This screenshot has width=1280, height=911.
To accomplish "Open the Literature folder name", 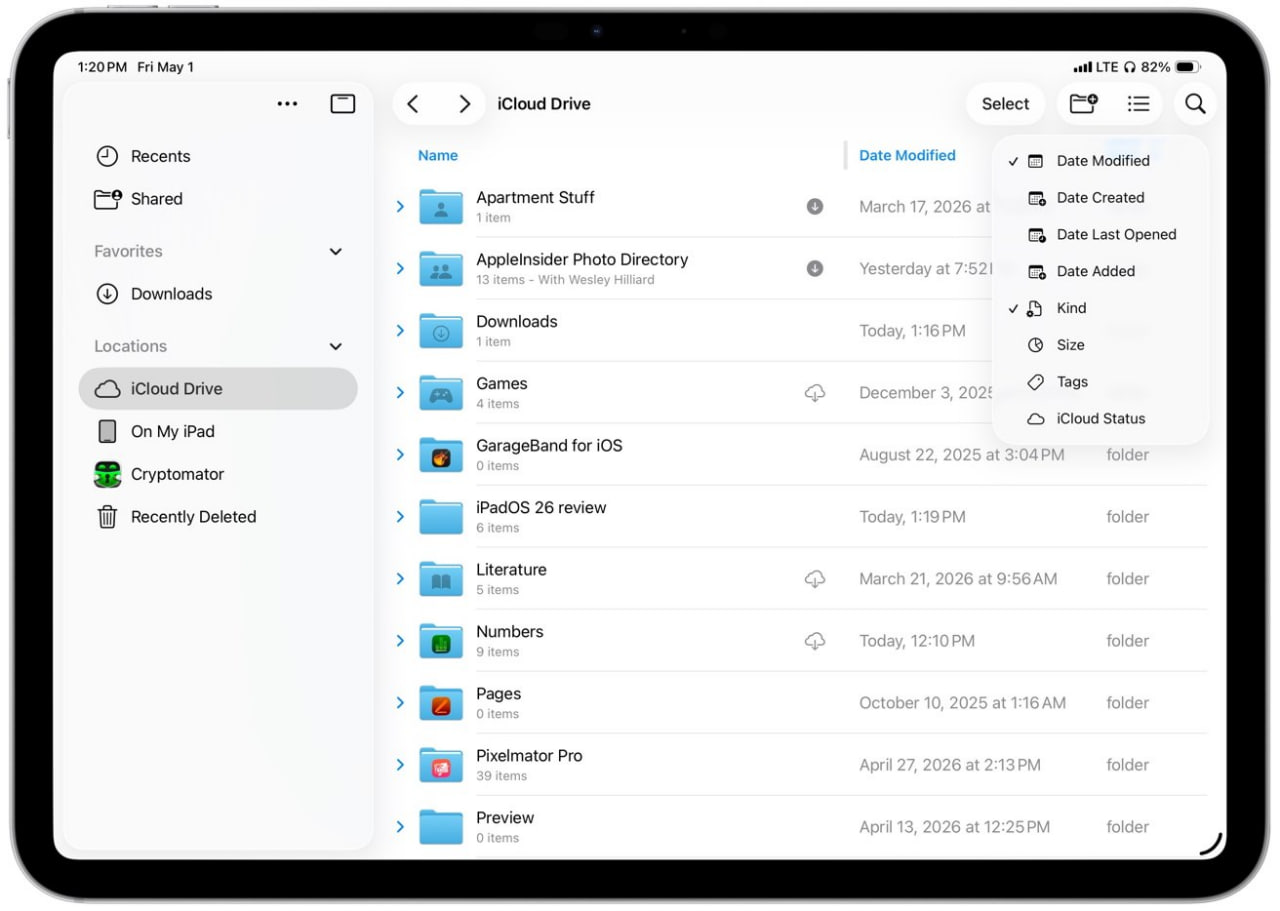I will [511, 569].
